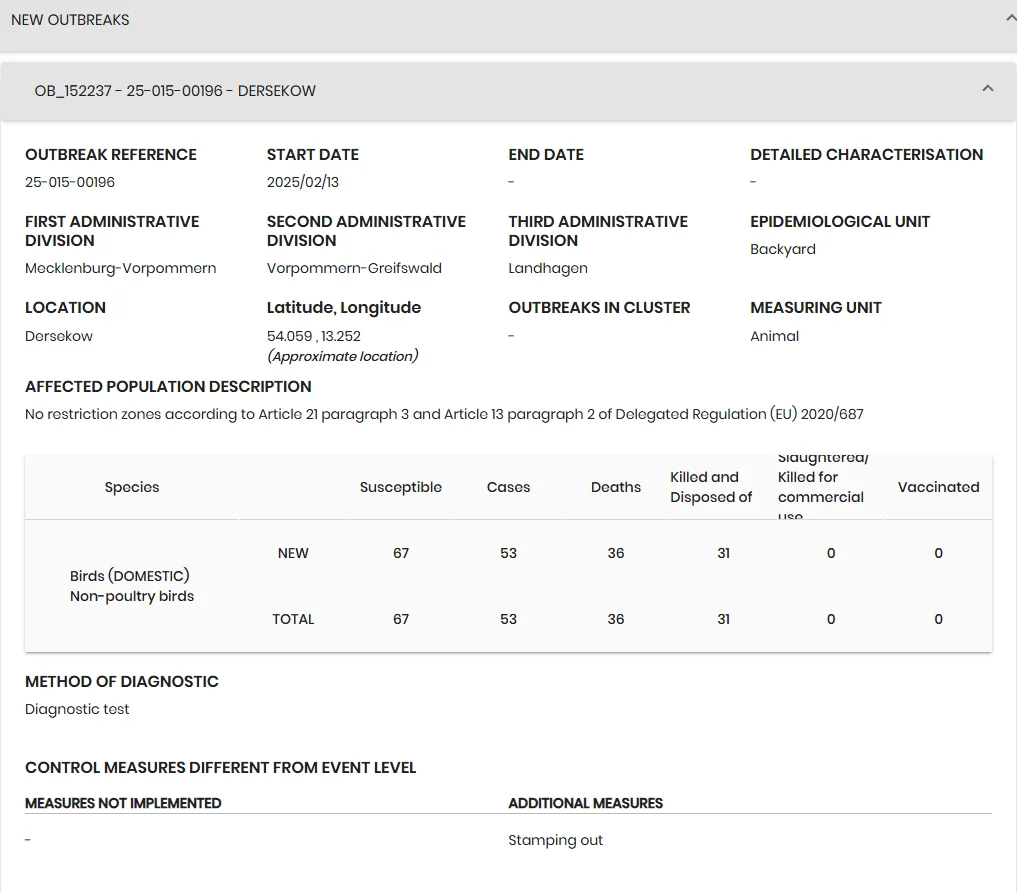
Task: Click the (Approximate location) note
Action: coord(342,356)
